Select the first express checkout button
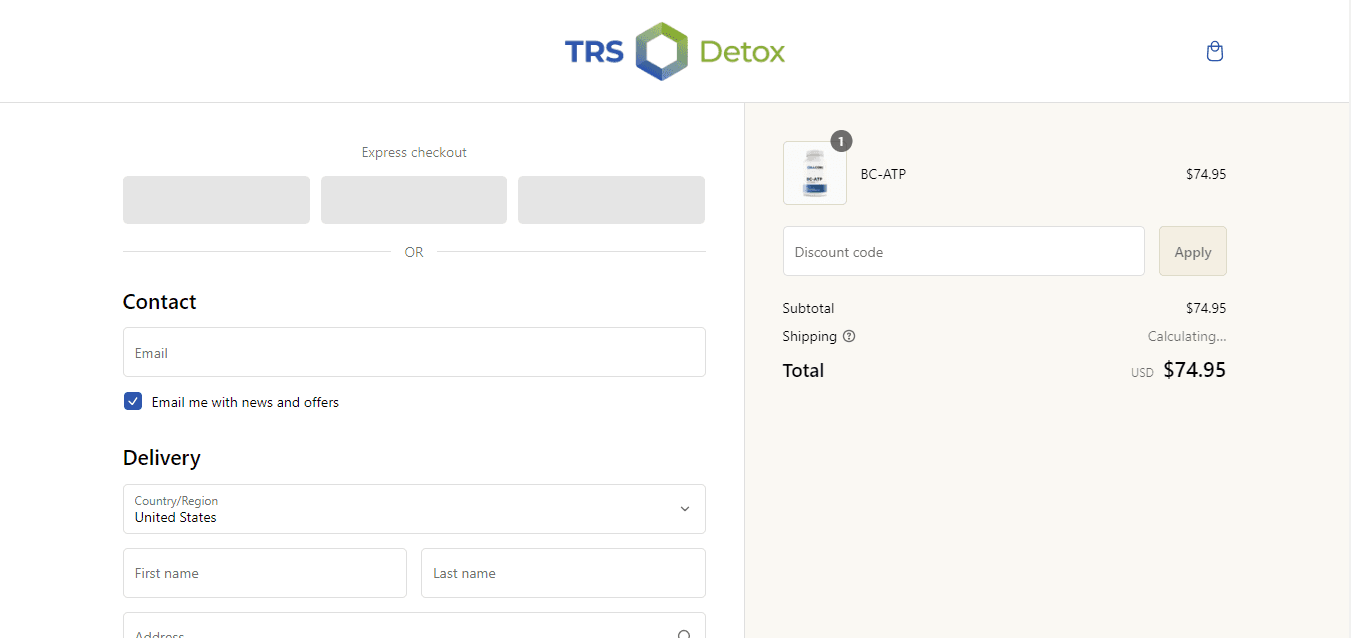The image size is (1351, 638). click(x=216, y=200)
